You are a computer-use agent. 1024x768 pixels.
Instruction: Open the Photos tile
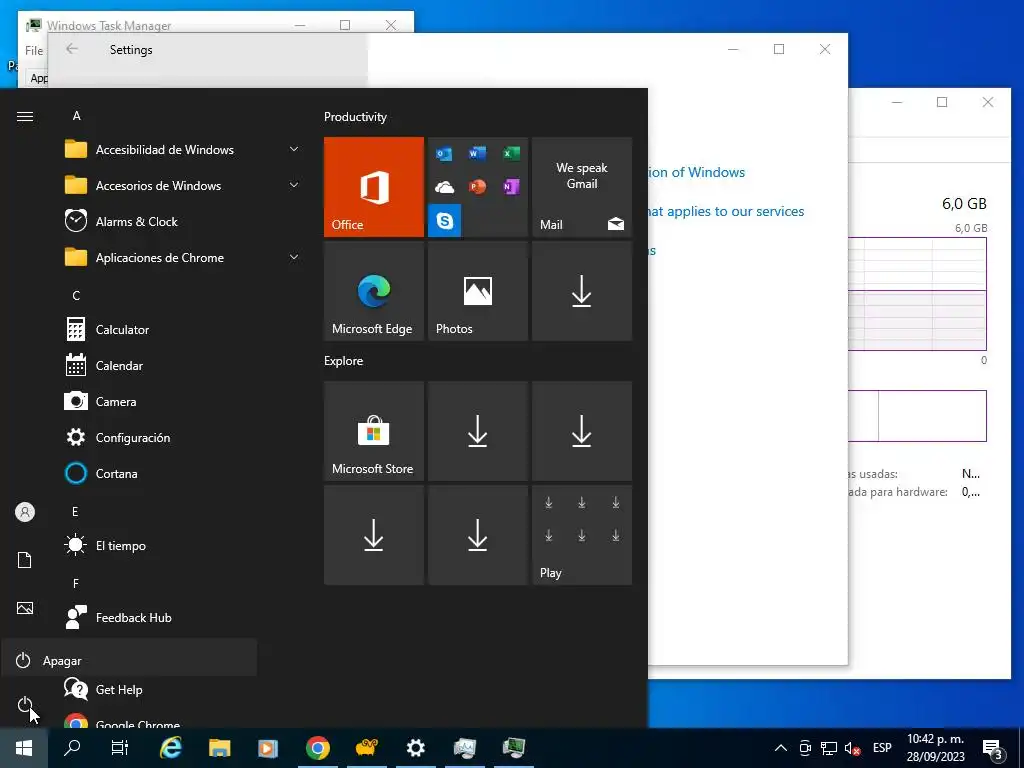click(x=477, y=291)
